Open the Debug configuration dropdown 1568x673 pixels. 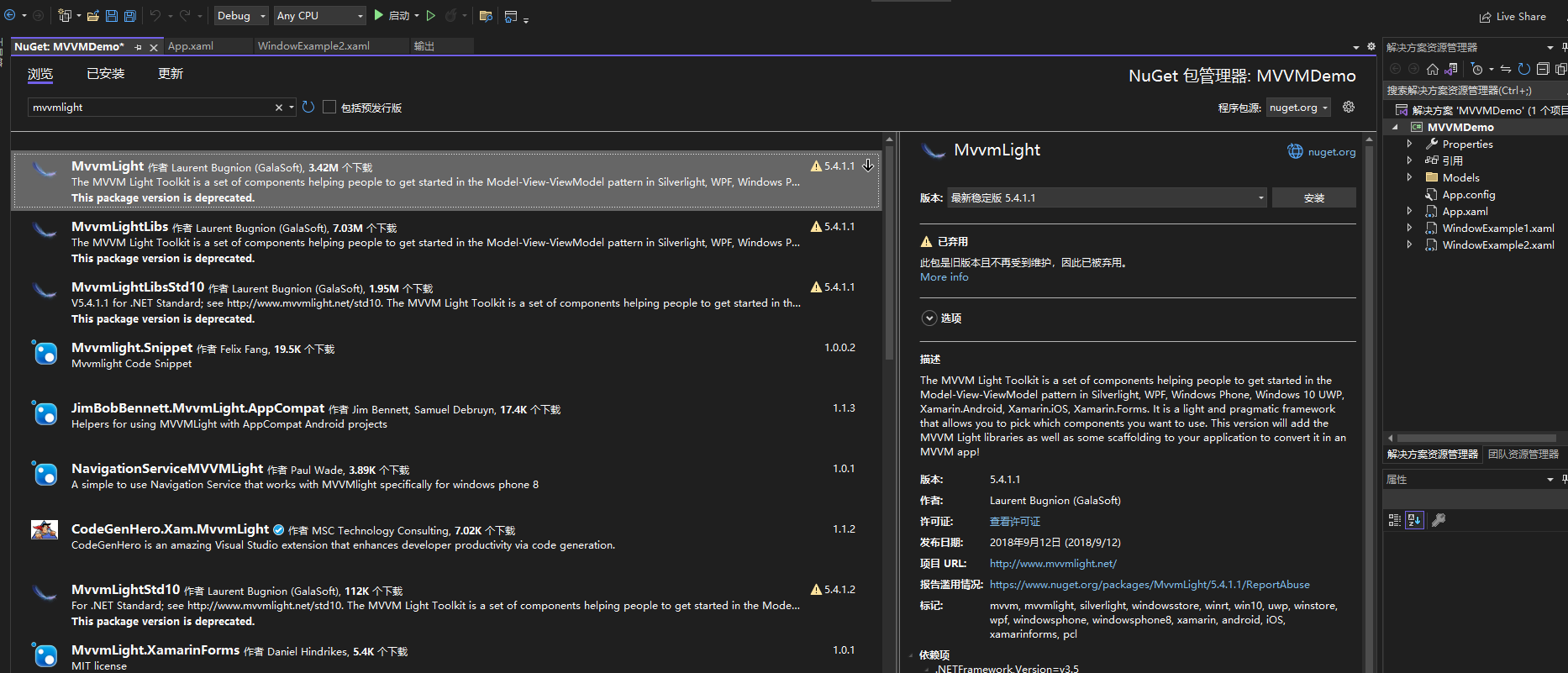click(241, 15)
